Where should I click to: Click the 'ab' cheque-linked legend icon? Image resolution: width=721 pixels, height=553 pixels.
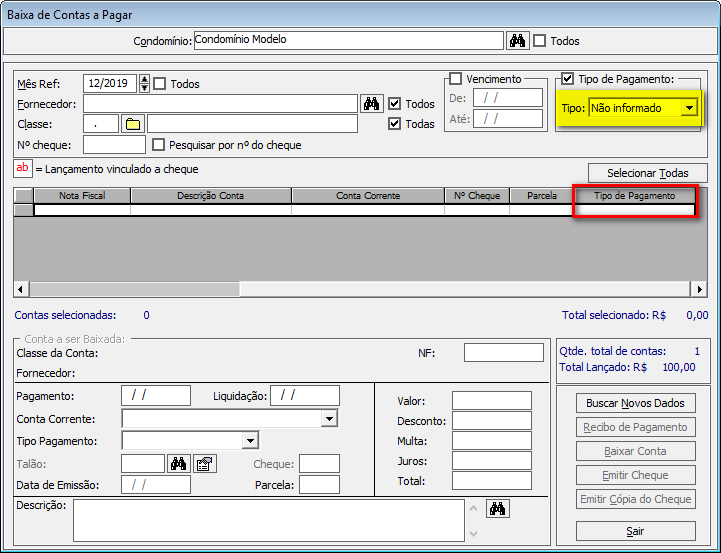click(23, 169)
